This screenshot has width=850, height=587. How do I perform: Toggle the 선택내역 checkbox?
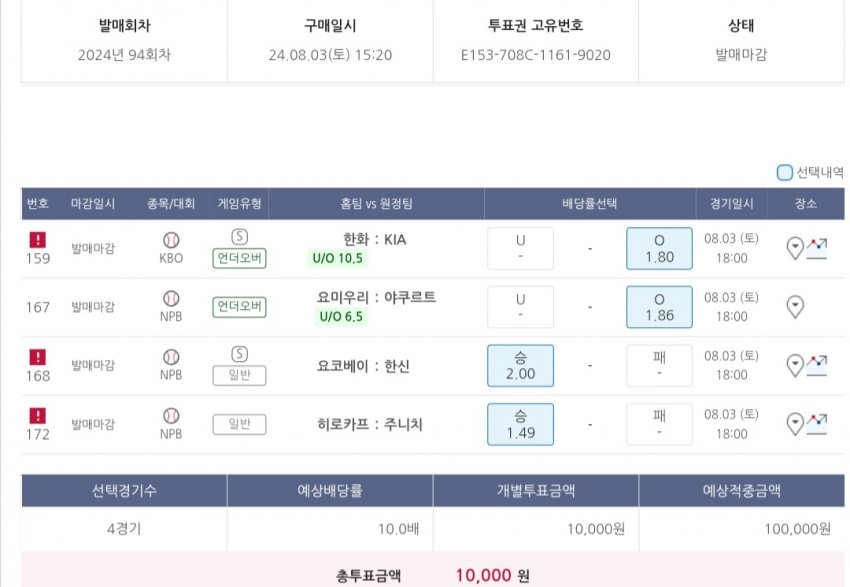(785, 172)
